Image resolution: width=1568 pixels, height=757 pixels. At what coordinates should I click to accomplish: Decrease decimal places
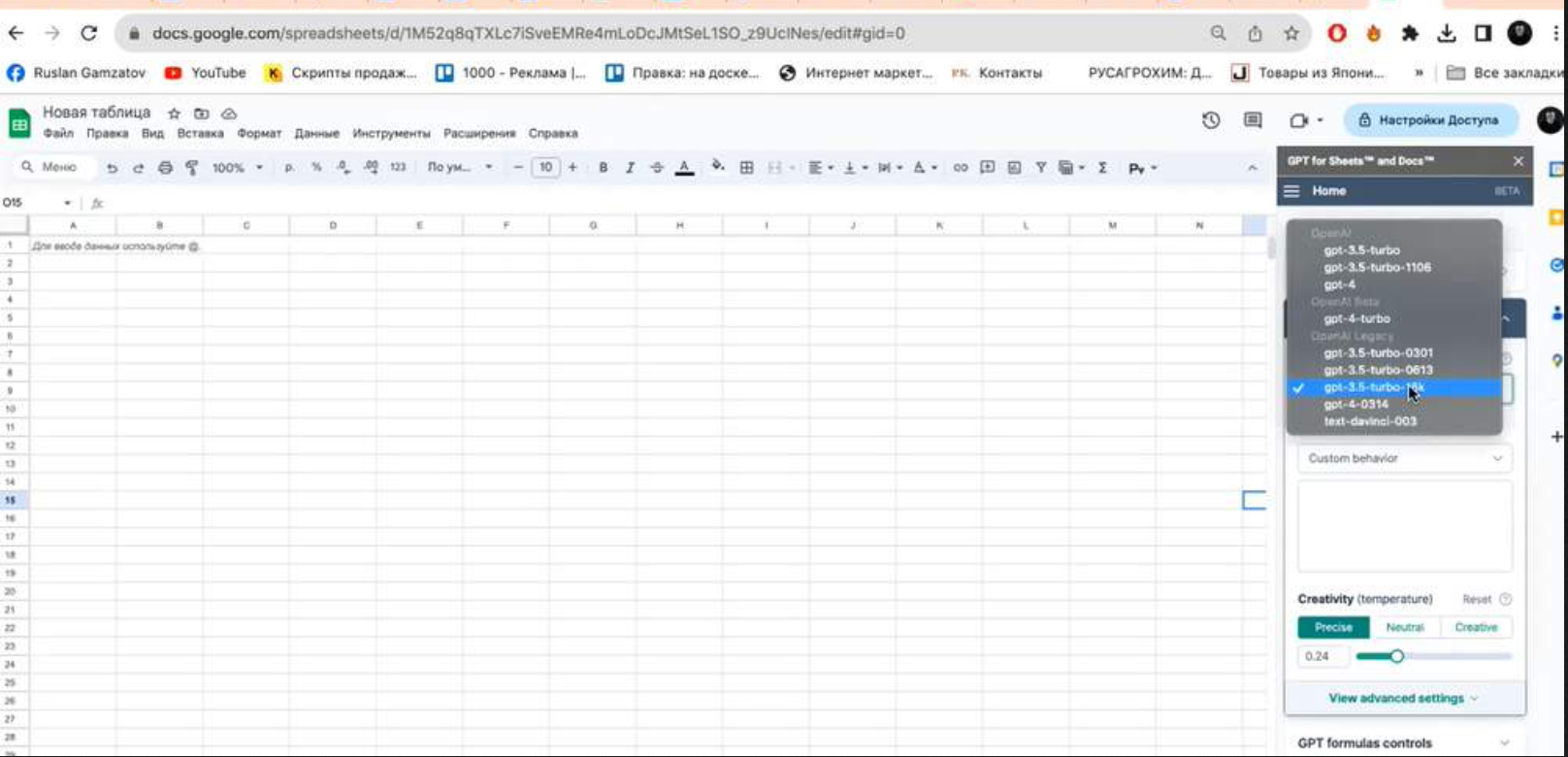(x=343, y=168)
